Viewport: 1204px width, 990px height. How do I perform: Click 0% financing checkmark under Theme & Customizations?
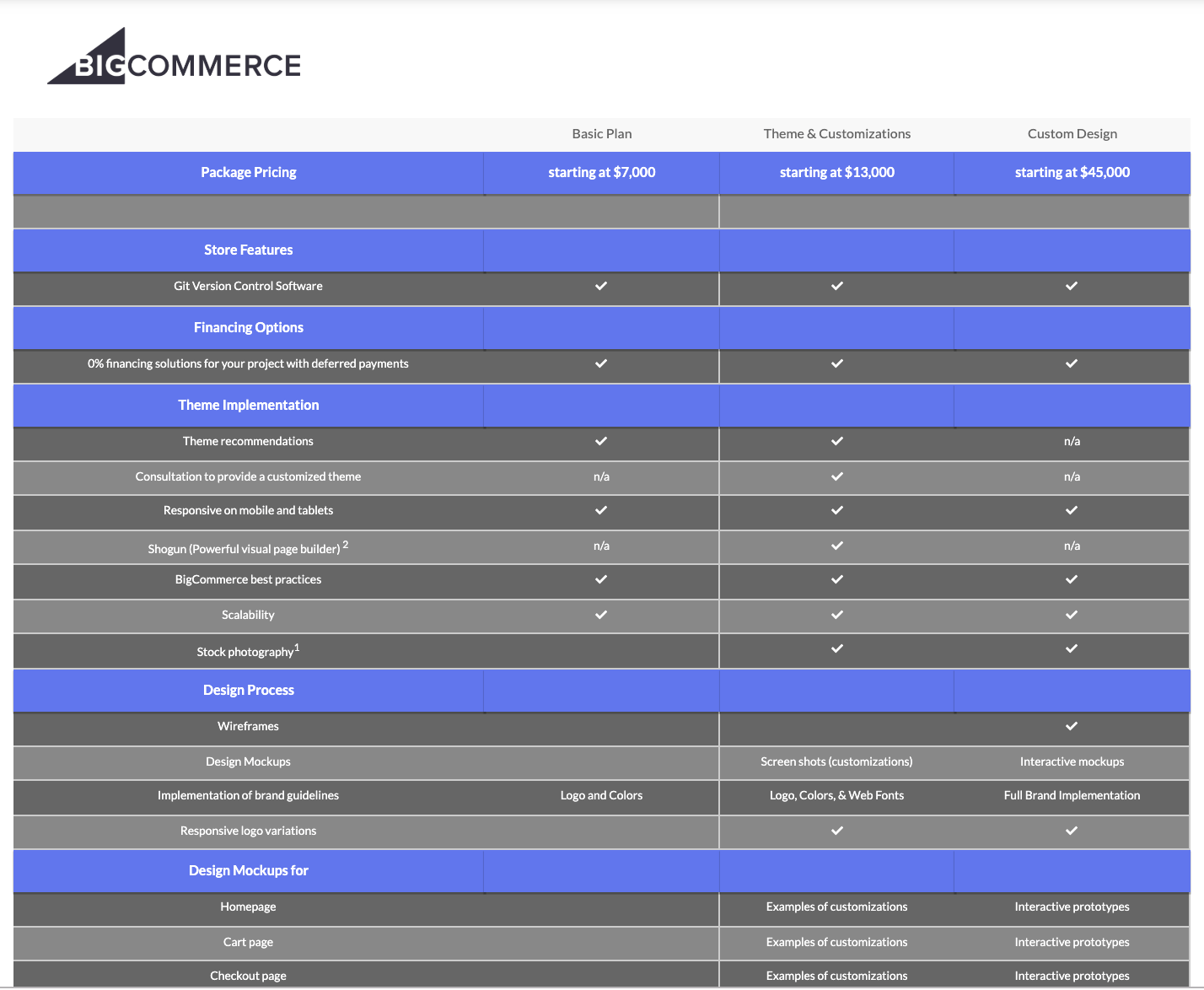[x=837, y=363]
